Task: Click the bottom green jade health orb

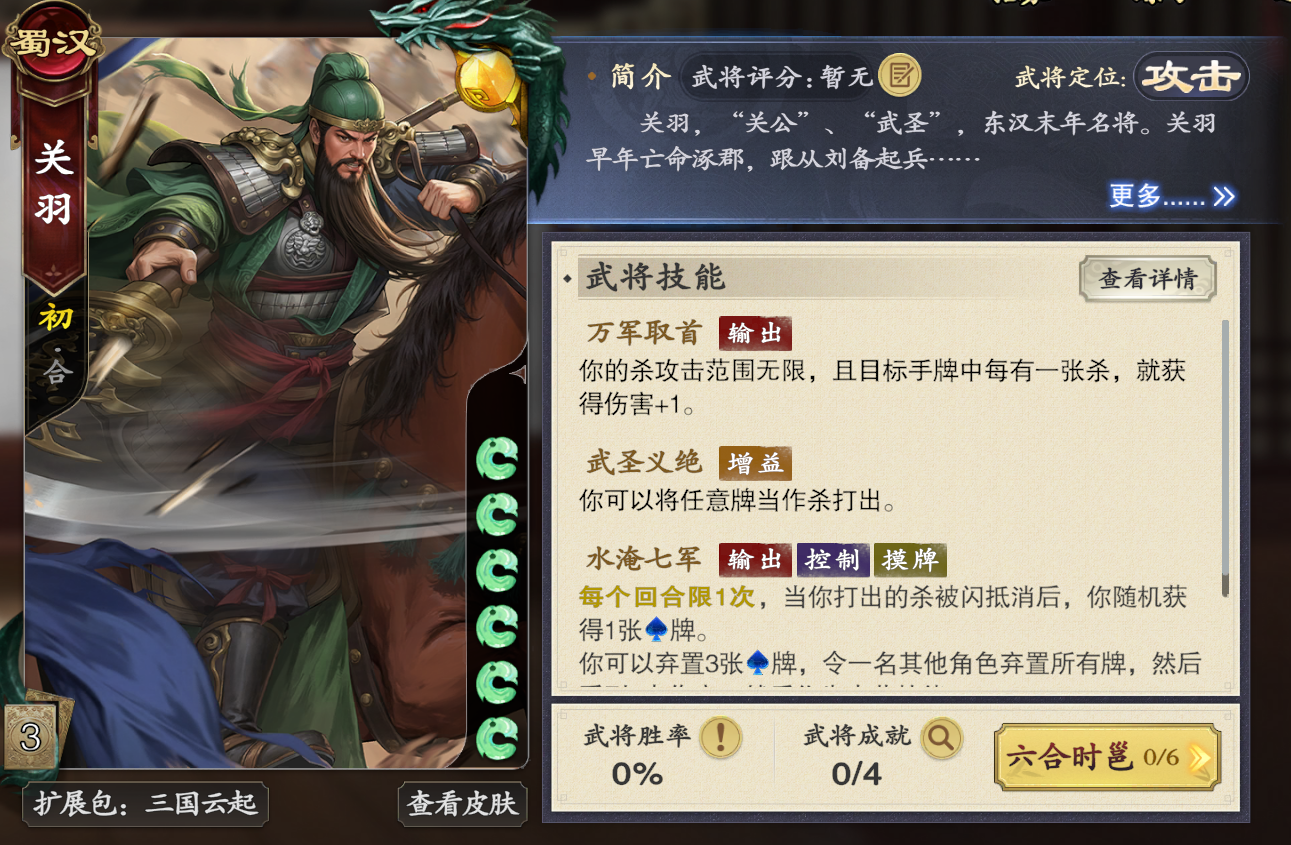Action: (496, 738)
